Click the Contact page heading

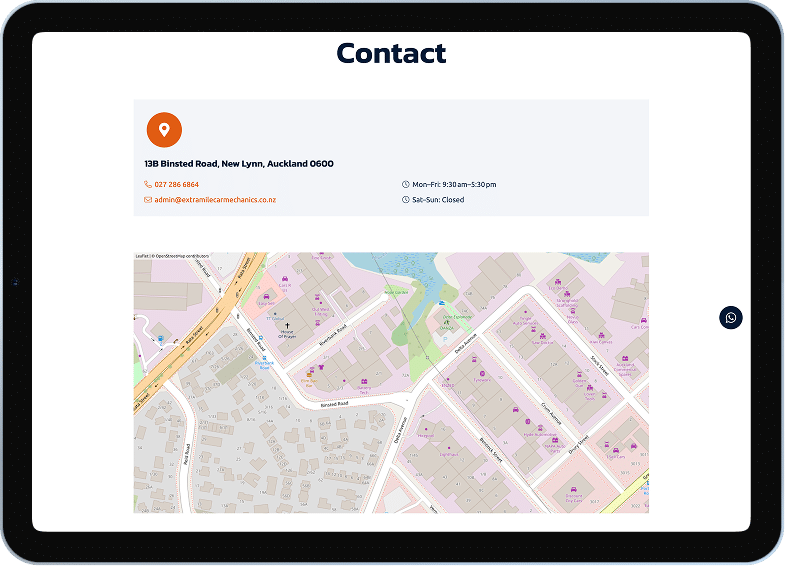(391, 53)
